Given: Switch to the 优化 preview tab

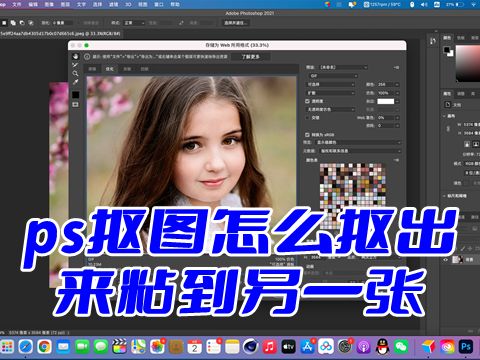Looking at the screenshot, I should (x=110, y=69).
